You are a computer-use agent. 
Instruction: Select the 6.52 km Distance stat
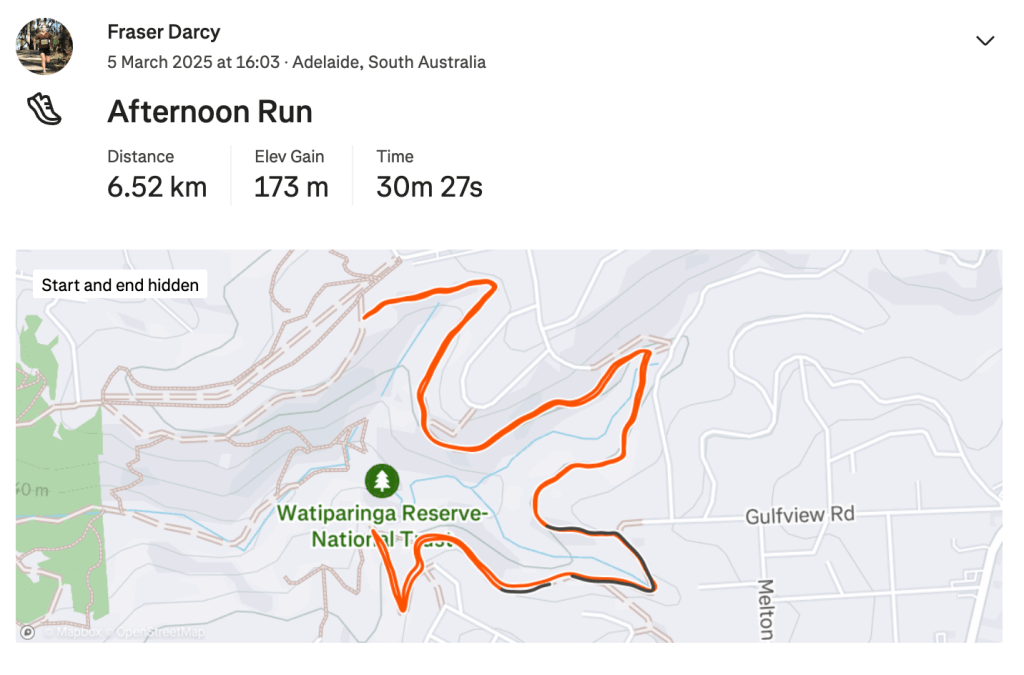pyautogui.click(x=157, y=186)
